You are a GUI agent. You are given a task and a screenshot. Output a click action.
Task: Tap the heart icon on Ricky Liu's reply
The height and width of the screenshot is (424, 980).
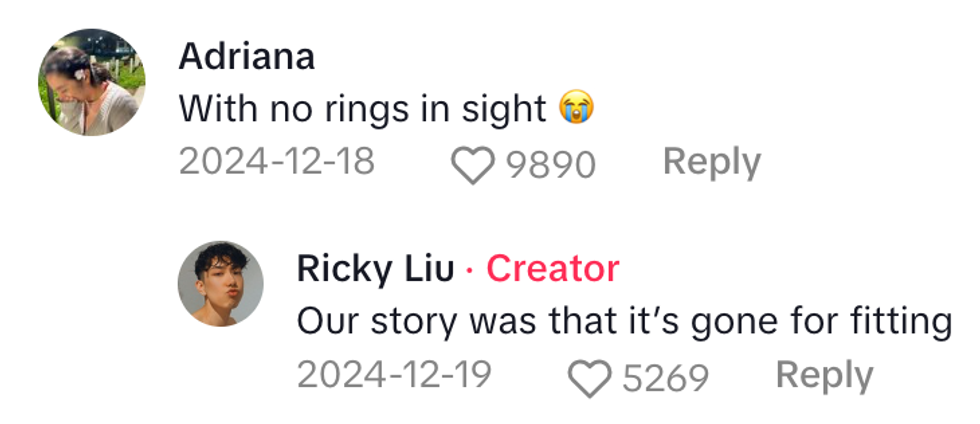point(591,377)
